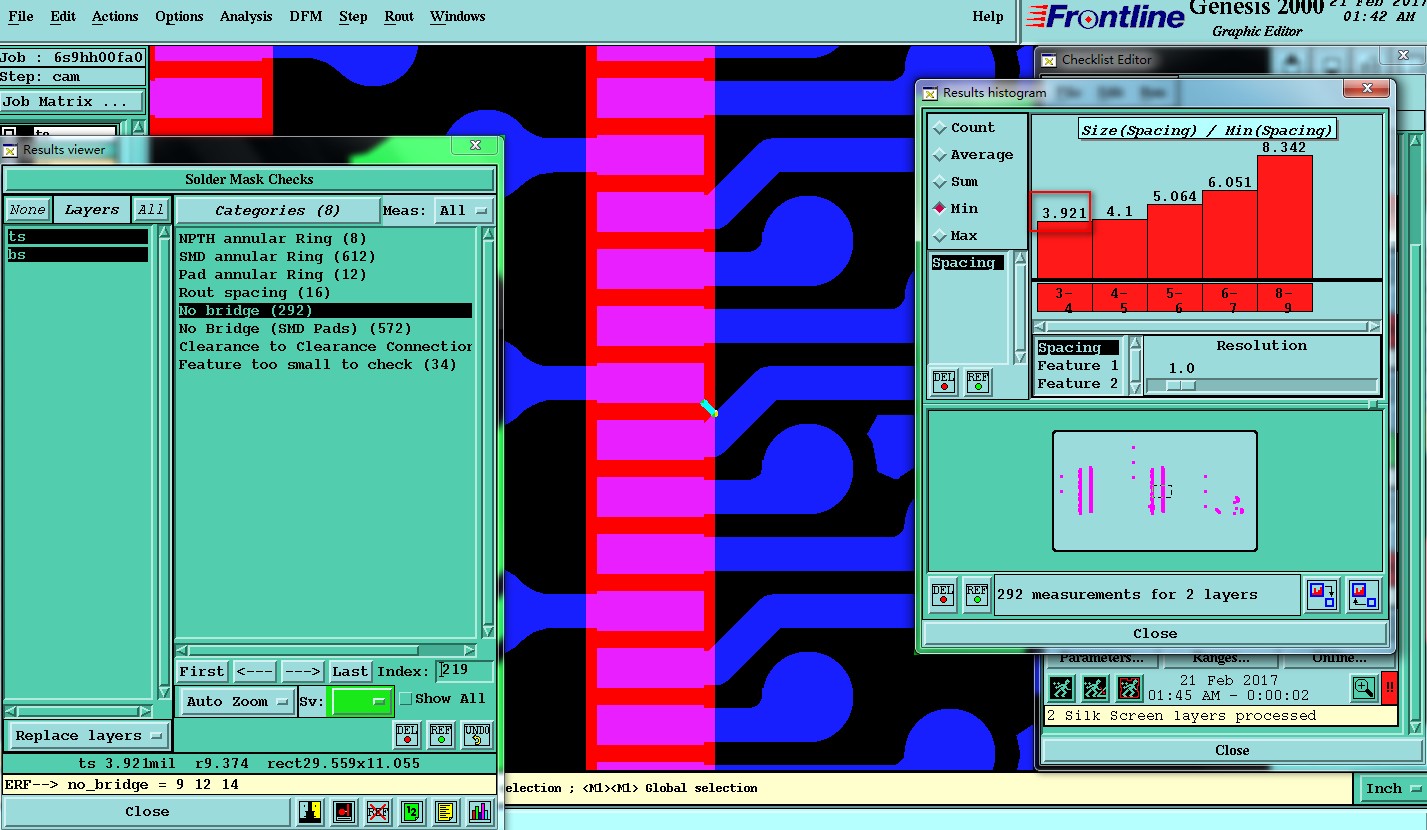Click second running-man icon in Checklist Editor

tap(1095, 688)
